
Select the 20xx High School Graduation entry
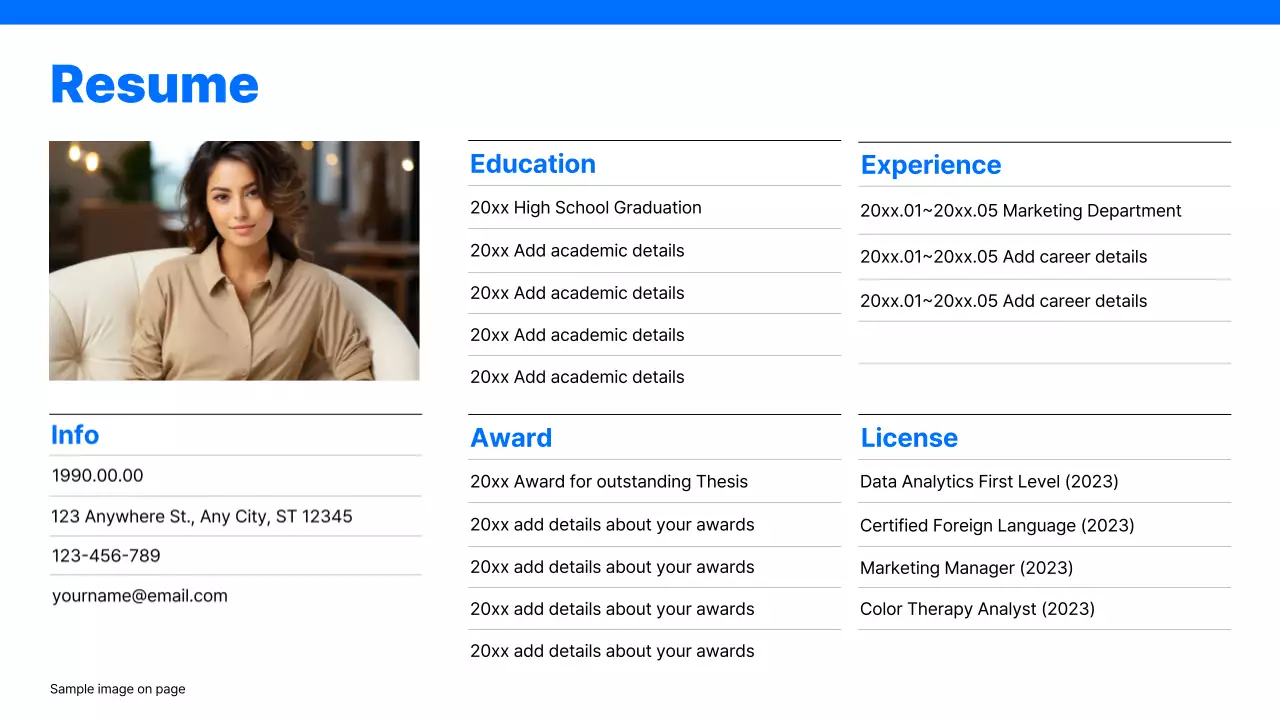586,207
